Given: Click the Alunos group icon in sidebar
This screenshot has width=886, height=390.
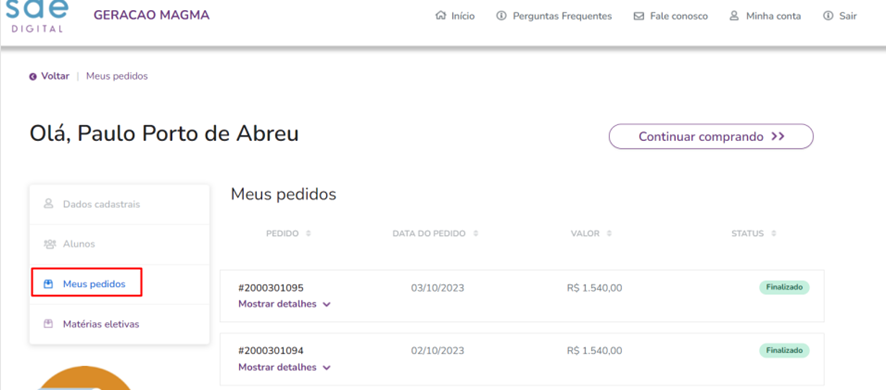Looking at the screenshot, I should click(49, 244).
